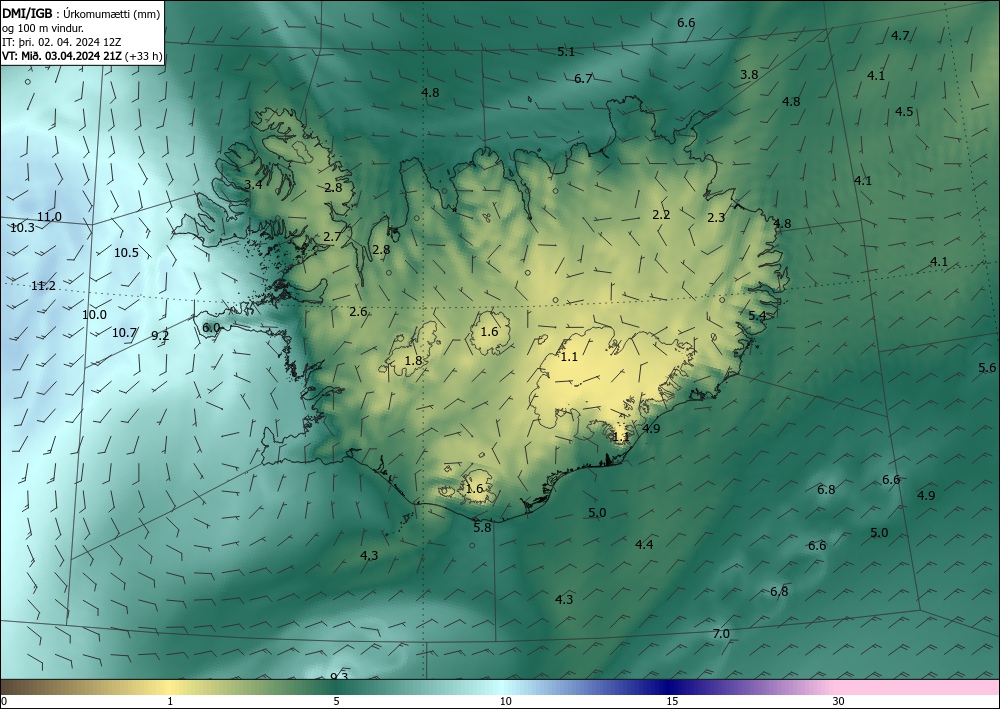Click the 10 label on the color scale
Image resolution: width=1000 pixels, height=709 pixels.
505,701
